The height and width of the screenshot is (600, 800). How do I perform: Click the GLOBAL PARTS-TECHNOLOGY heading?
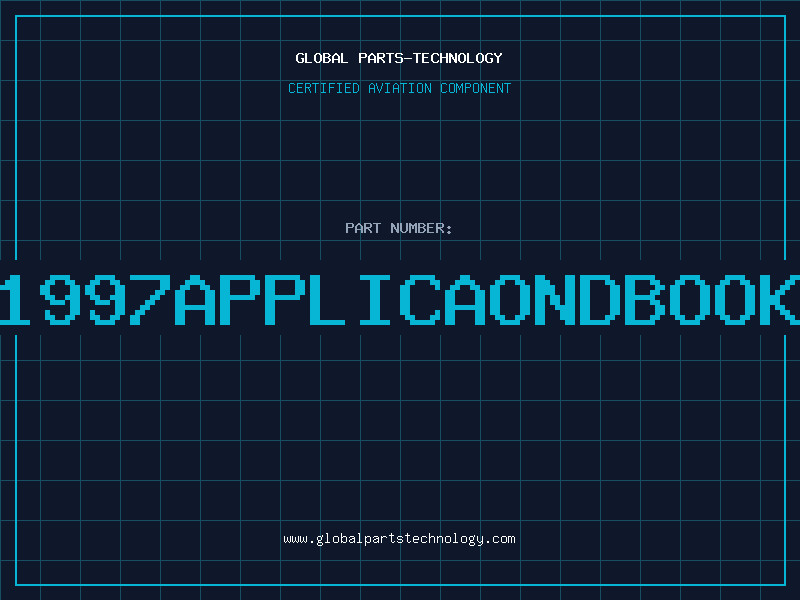tap(399, 58)
